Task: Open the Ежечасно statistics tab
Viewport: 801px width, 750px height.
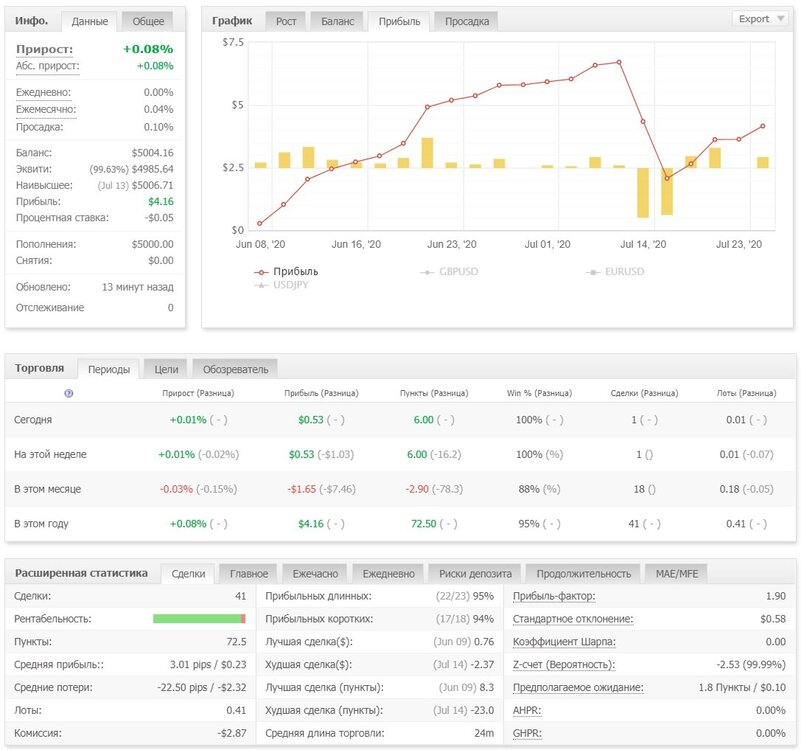Action: [x=315, y=574]
